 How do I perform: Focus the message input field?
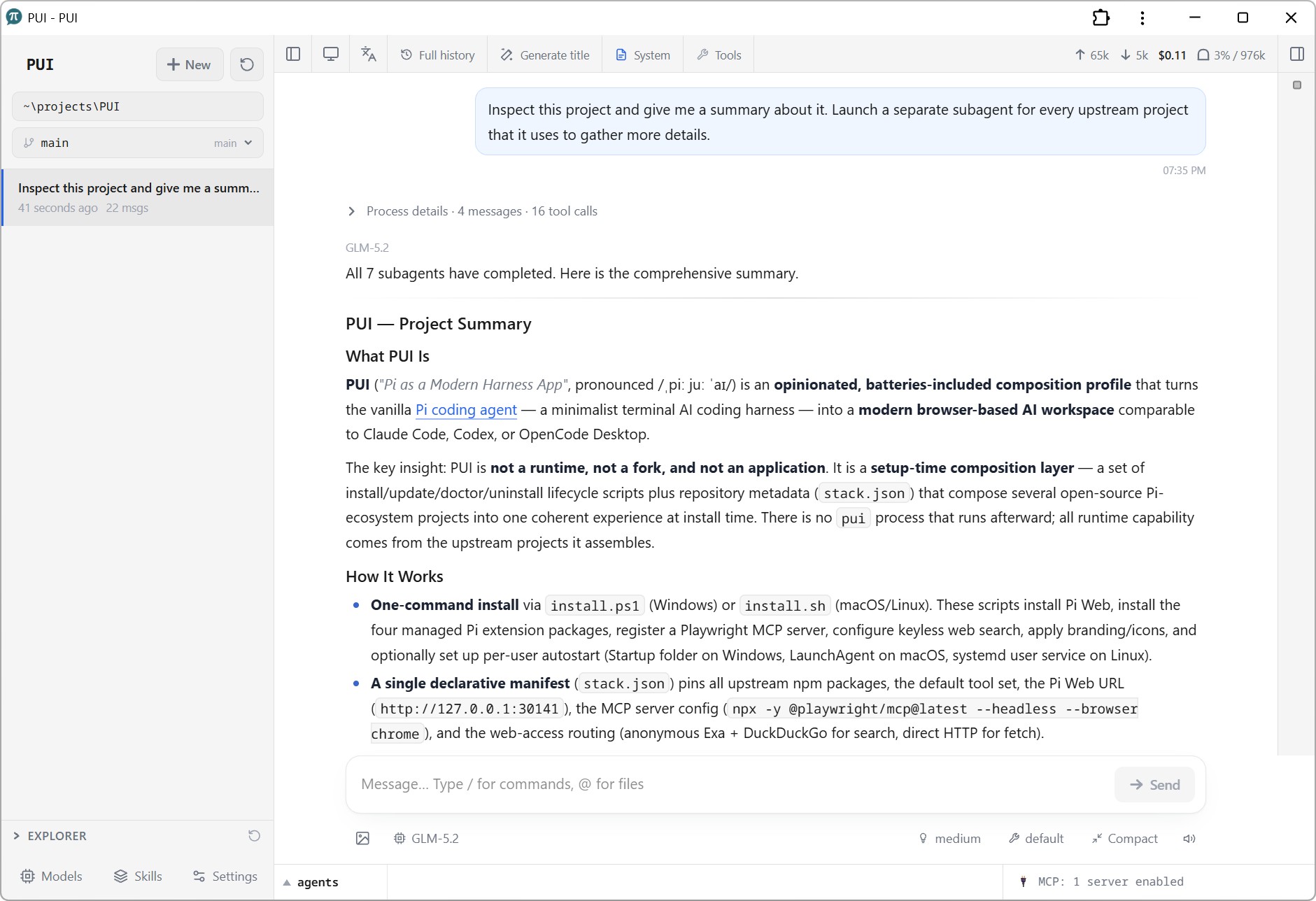pos(731,784)
